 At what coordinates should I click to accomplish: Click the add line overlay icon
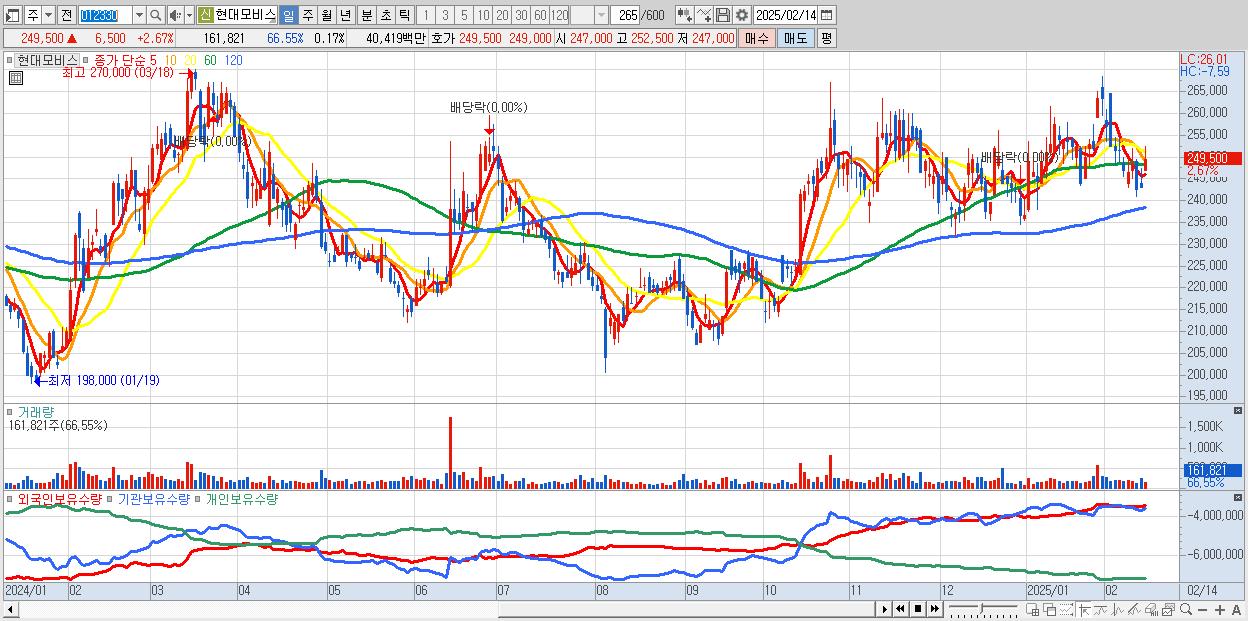tap(704, 16)
